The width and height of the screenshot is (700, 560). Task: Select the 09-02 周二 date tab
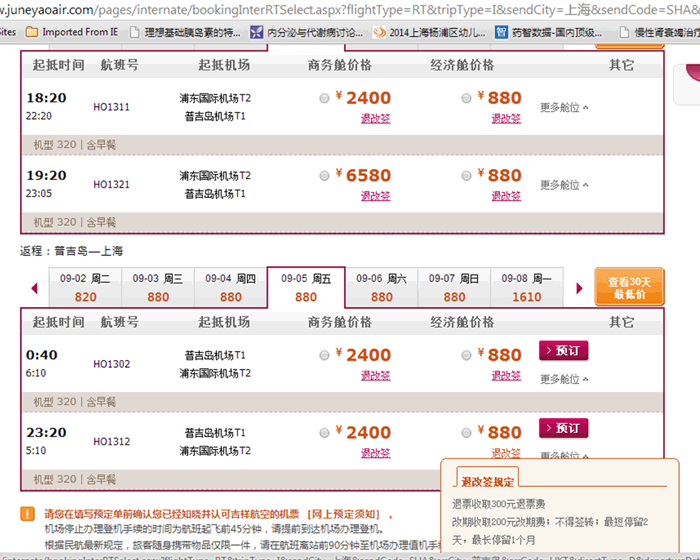point(86,288)
